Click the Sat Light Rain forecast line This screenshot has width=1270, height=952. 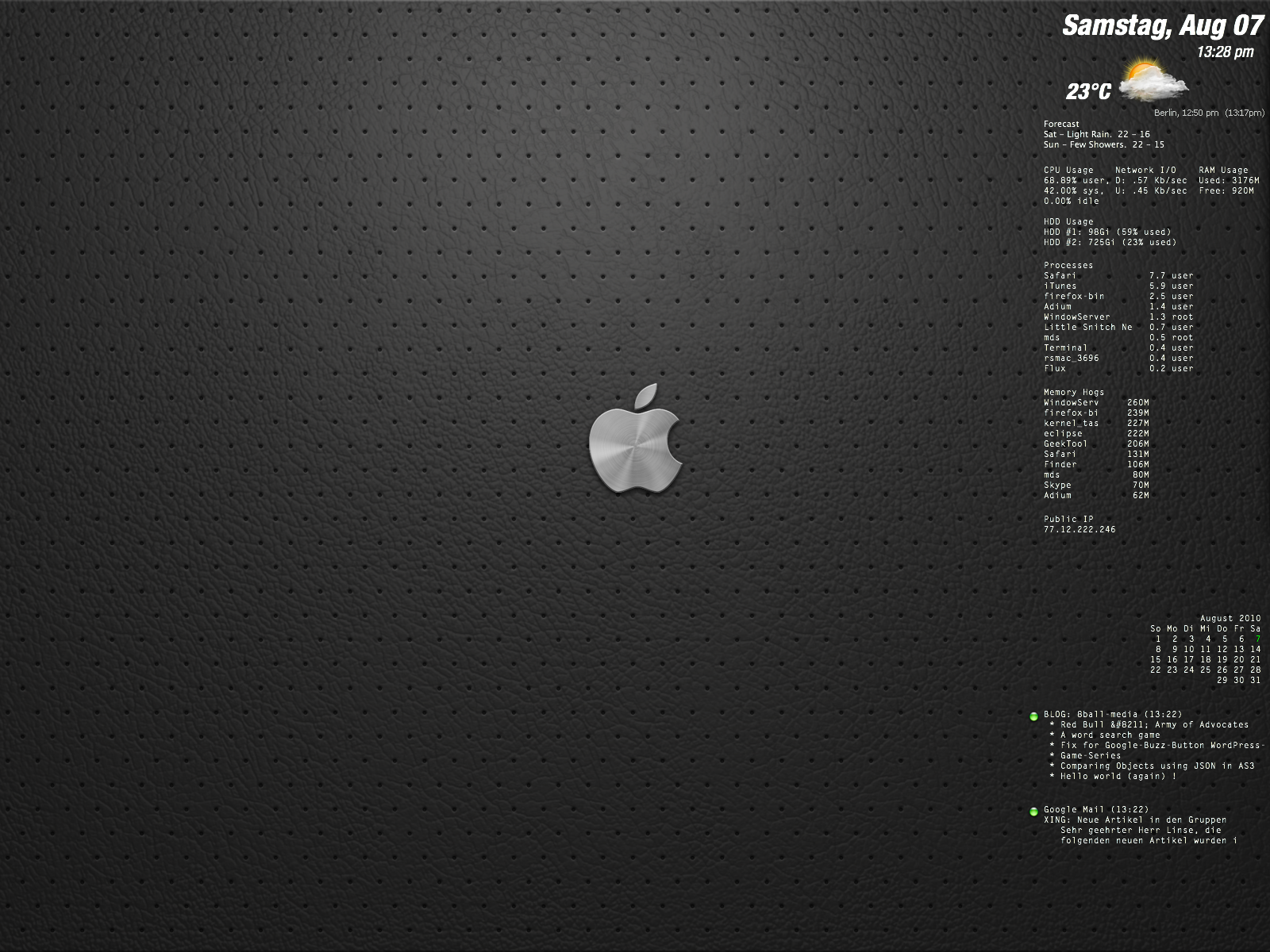(x=1096, y=134)
